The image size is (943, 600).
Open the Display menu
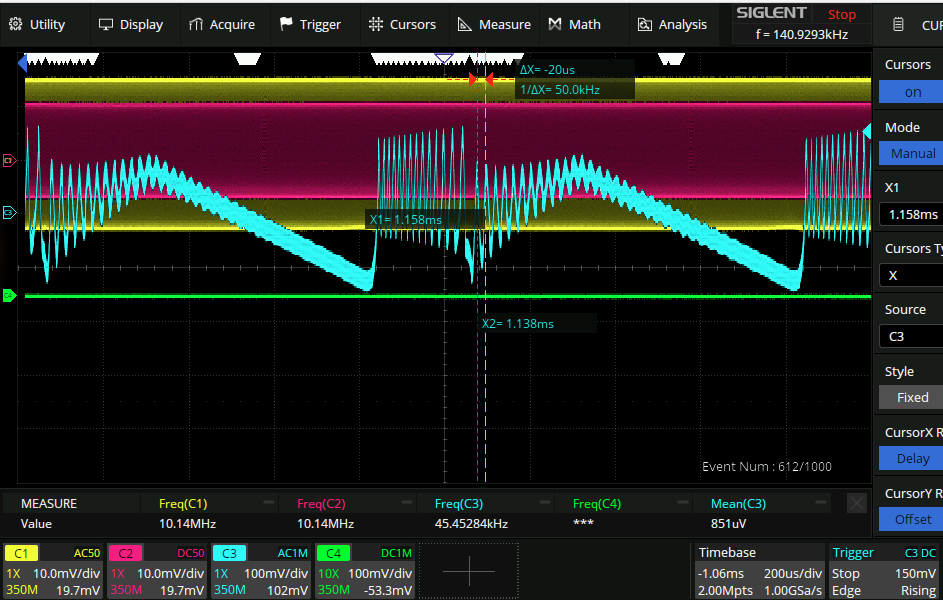tap(130, 24)
